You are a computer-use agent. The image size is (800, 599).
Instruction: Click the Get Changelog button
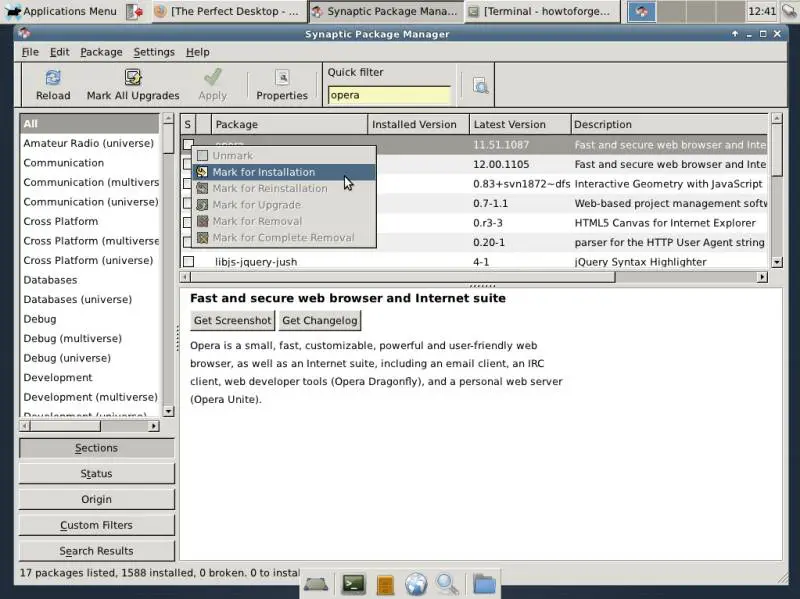tap(319, 320)
